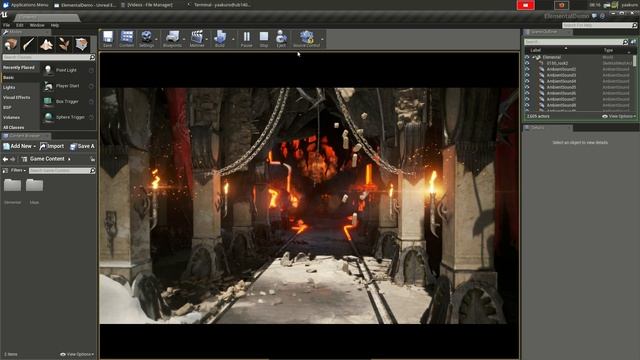Go back in Content Browser history
The height and width of the screenshot is (360, 640).
[5, 159]
